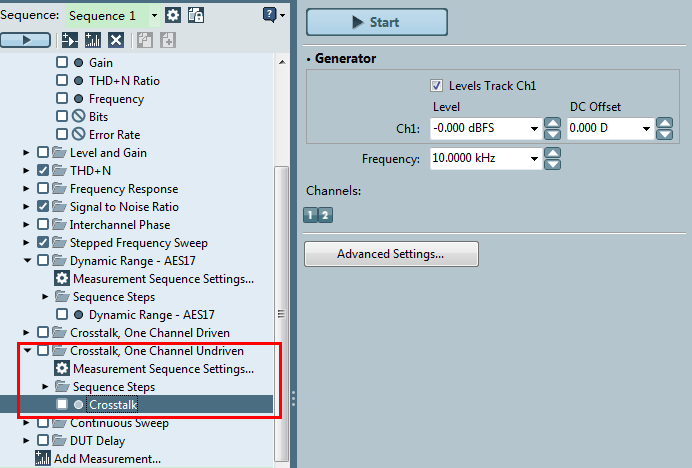Open the Frequency value dropdown
Viewport: 692px width, 468px height.
click(534, 159)
